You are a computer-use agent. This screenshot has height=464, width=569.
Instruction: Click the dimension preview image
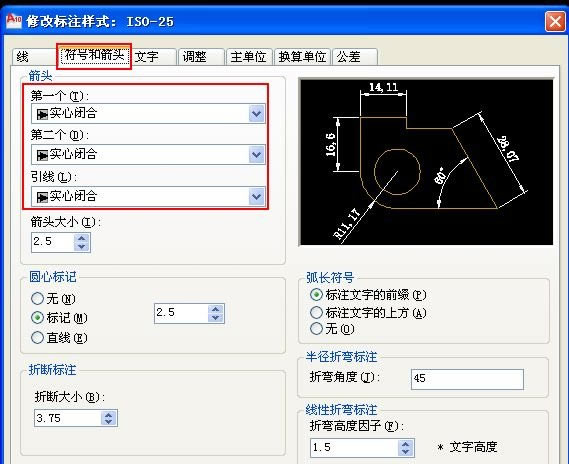[427, 162]
